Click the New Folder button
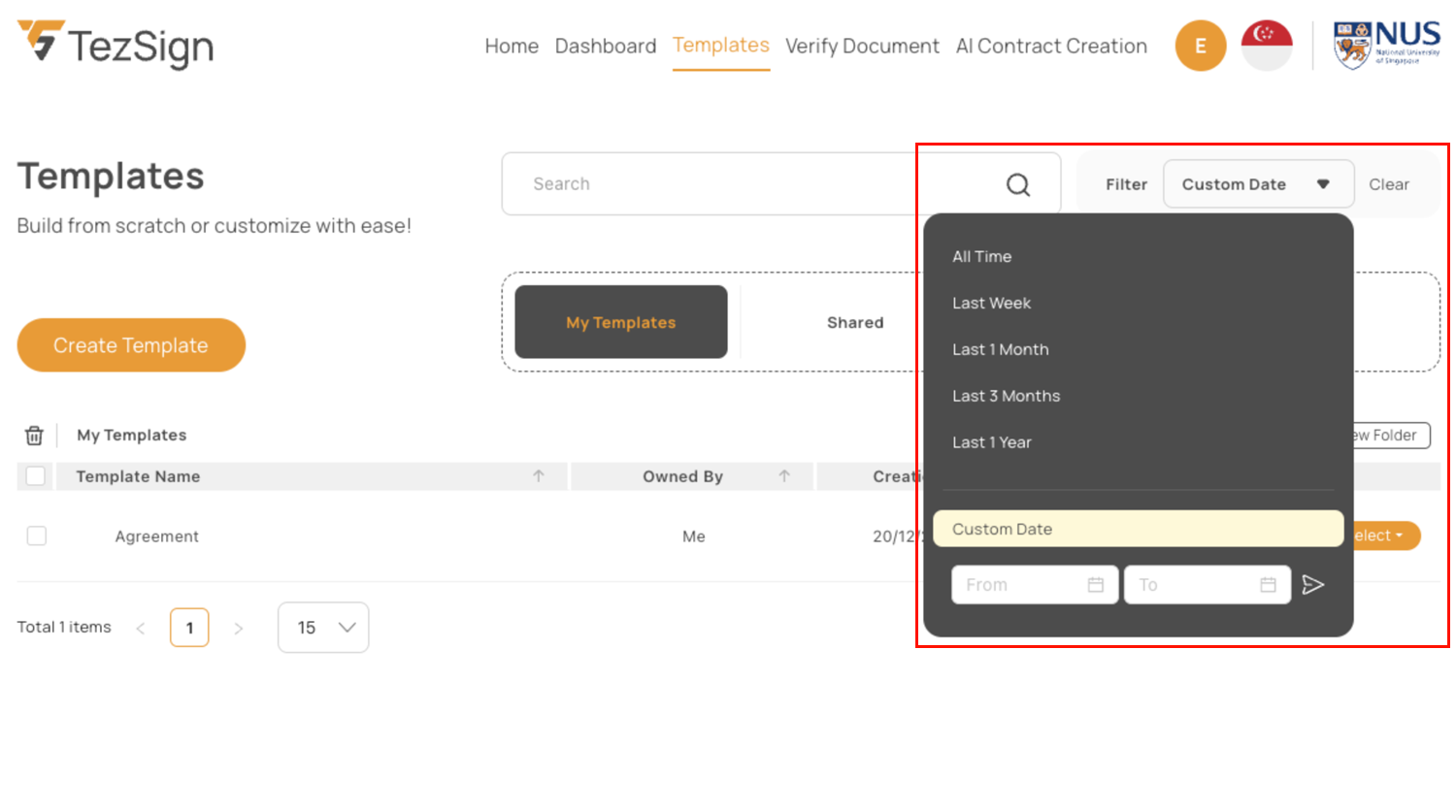 pos(1391,436)
